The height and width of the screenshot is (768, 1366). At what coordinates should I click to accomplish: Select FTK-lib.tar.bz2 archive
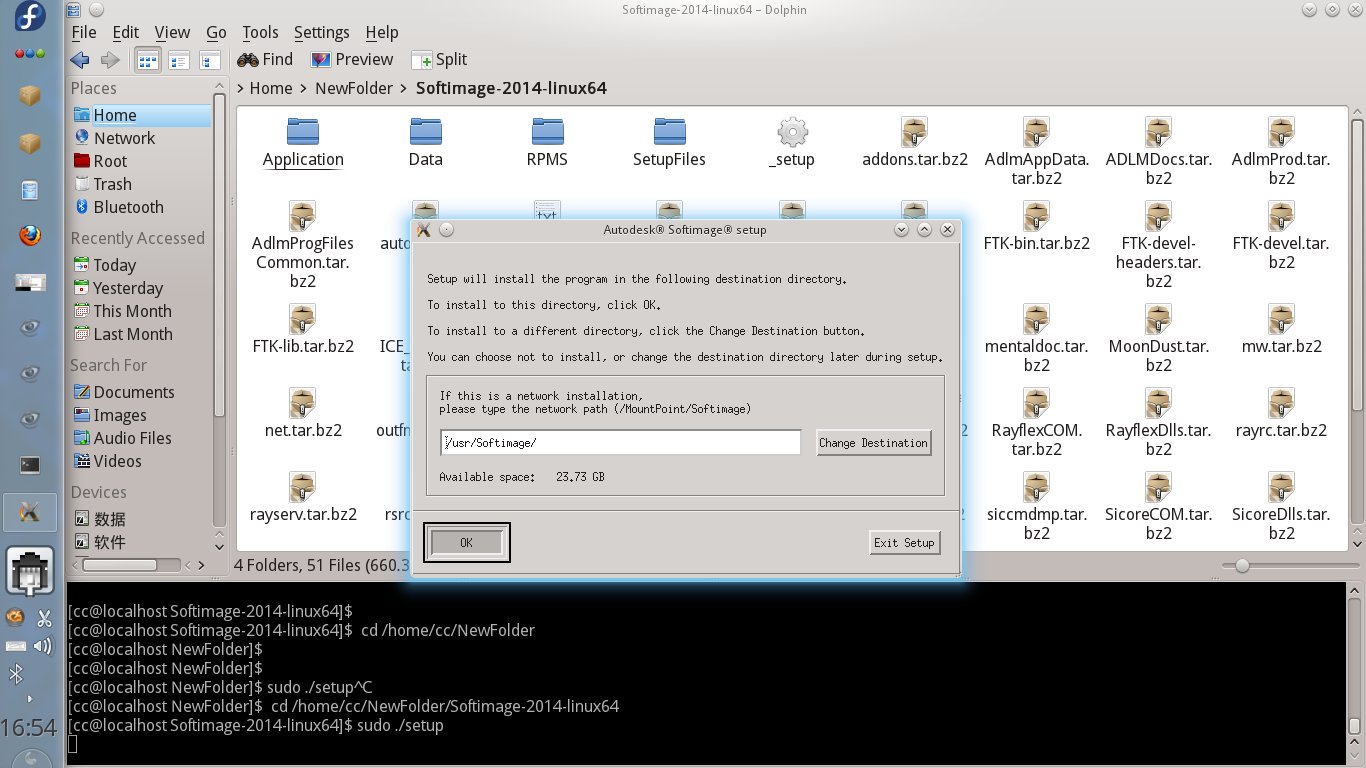click(303, 331)
